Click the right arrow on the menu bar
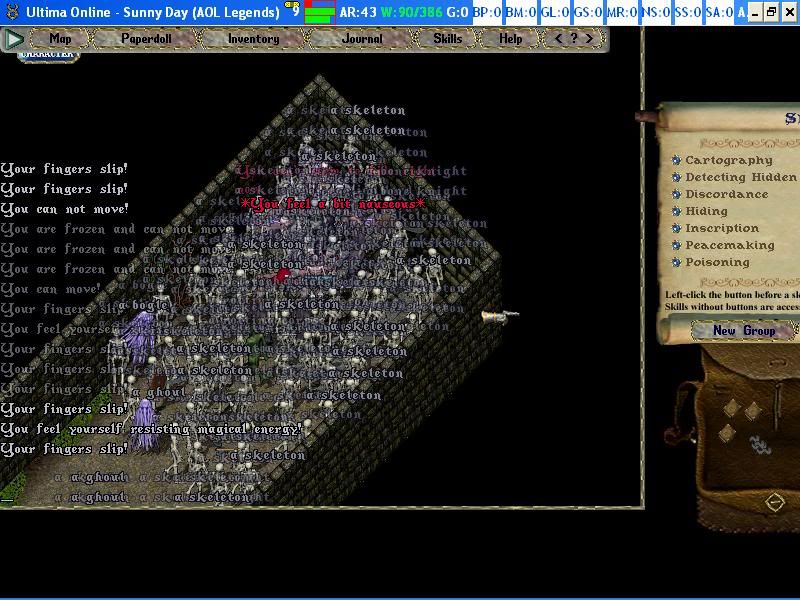This screenshot has width=800, height=600. (x=589, y=38)
